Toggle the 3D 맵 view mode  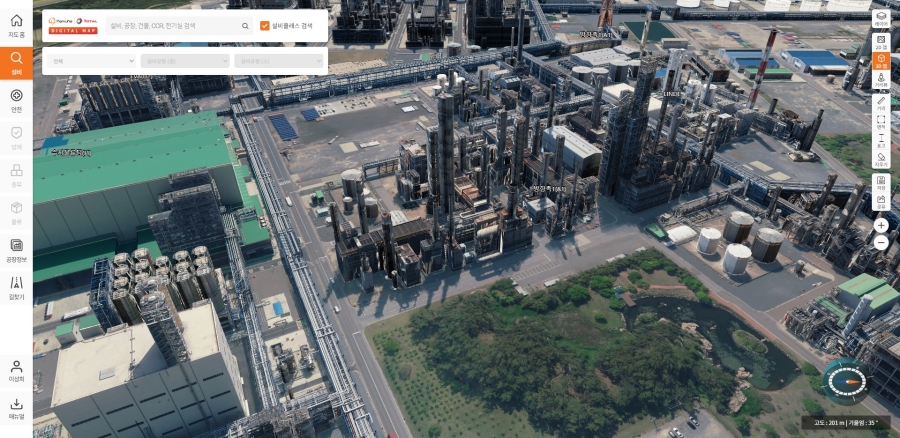point(881,60)
